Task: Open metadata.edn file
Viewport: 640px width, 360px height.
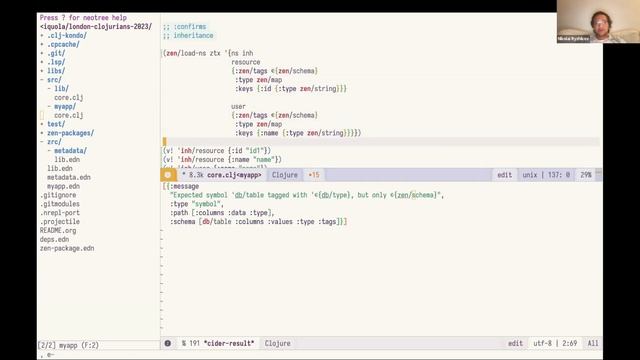Action: click(x=69, y=178)
